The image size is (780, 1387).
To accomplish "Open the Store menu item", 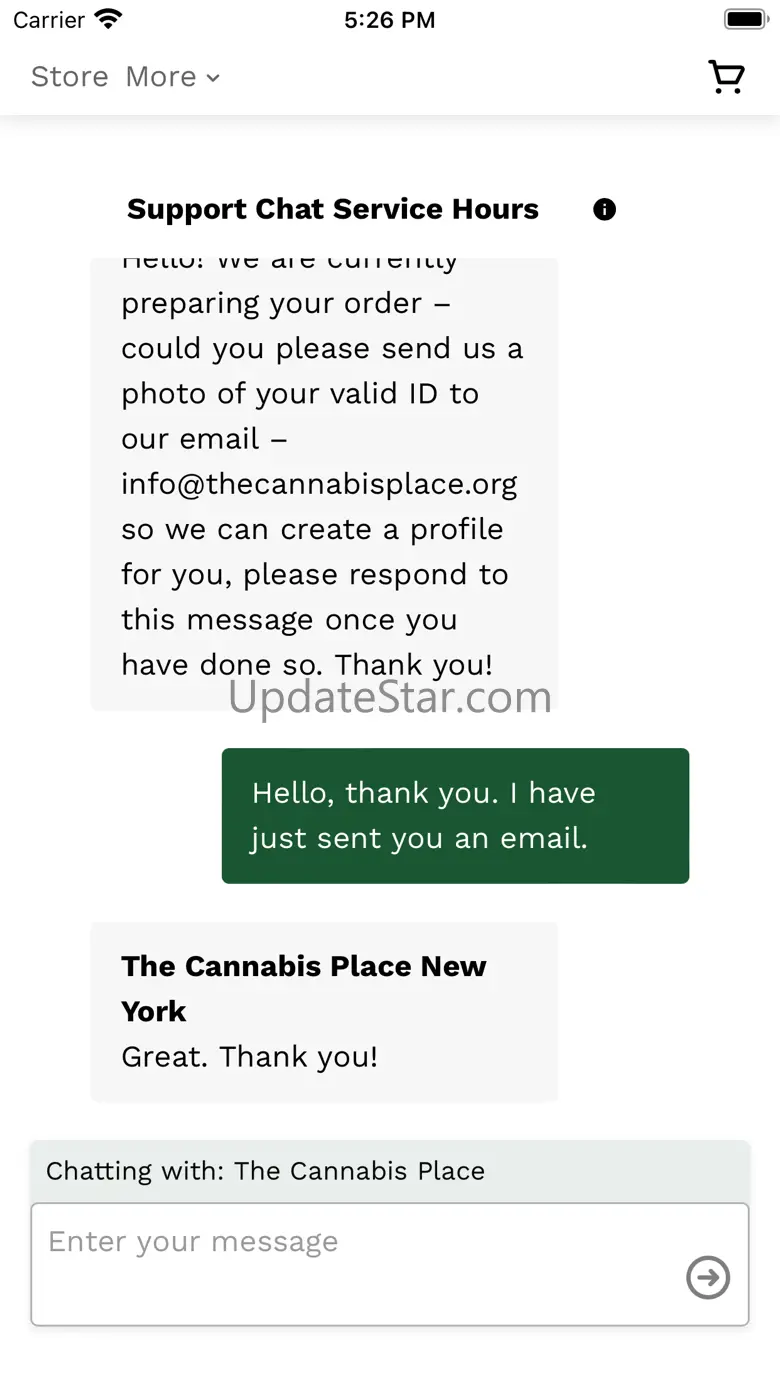I will tap(69, 77).
